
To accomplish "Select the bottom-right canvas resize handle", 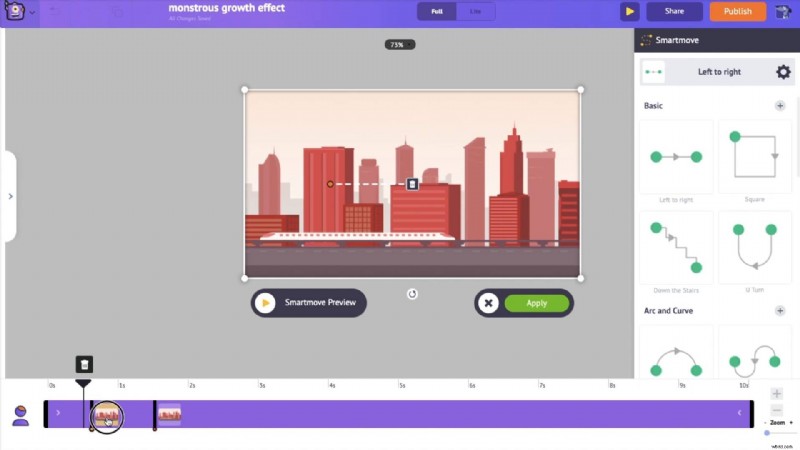I will [581, 279].
